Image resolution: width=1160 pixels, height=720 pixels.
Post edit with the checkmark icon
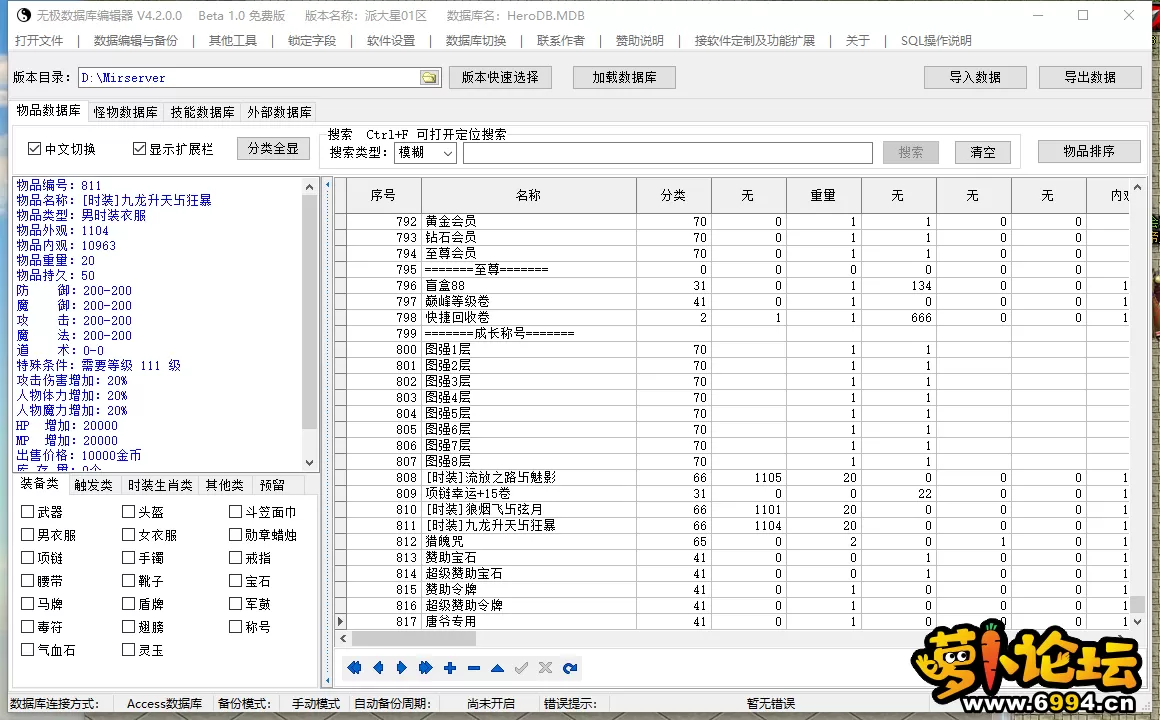[x=522, y=668]
